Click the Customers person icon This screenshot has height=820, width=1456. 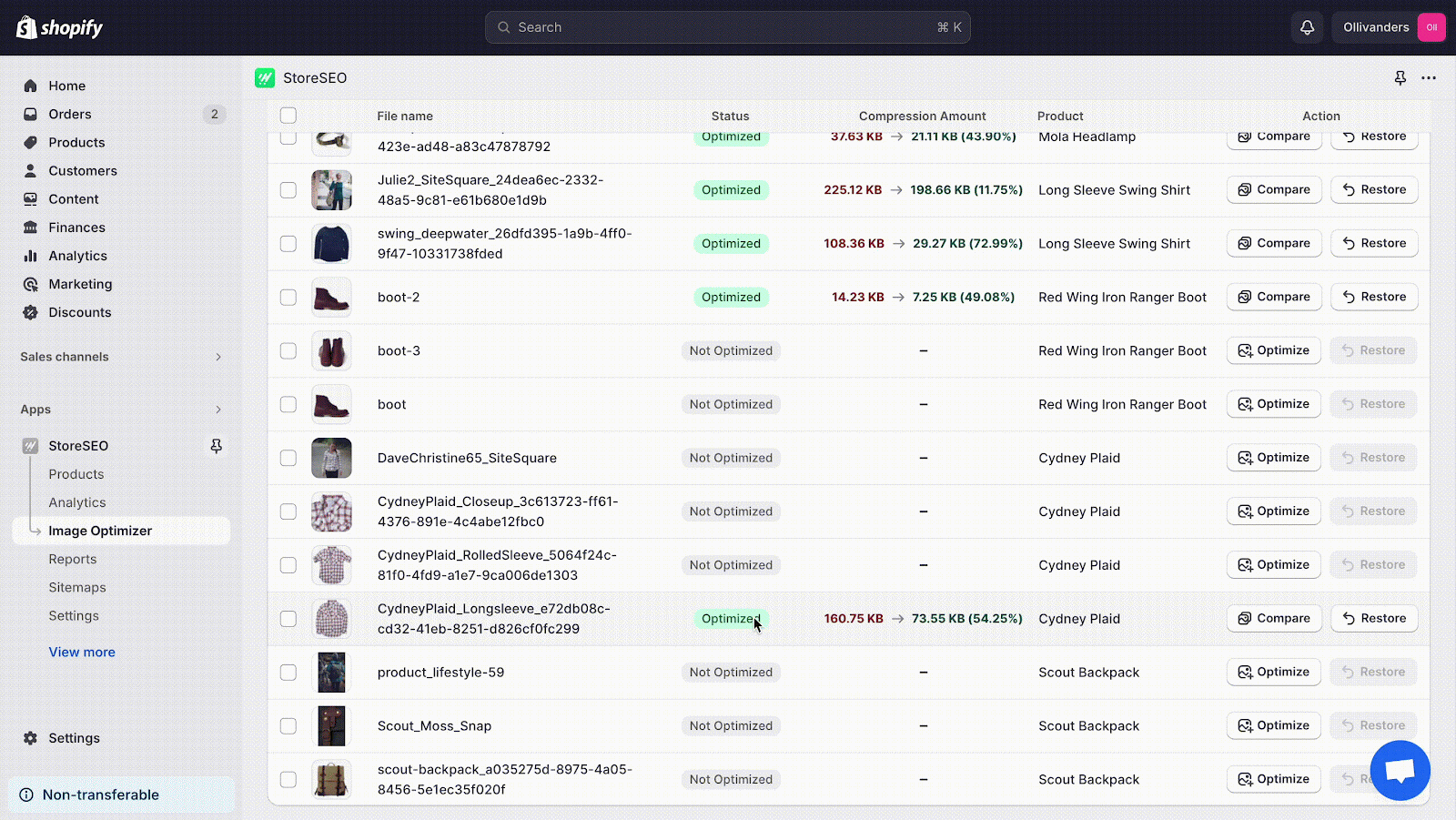click(x=31, y=170)
